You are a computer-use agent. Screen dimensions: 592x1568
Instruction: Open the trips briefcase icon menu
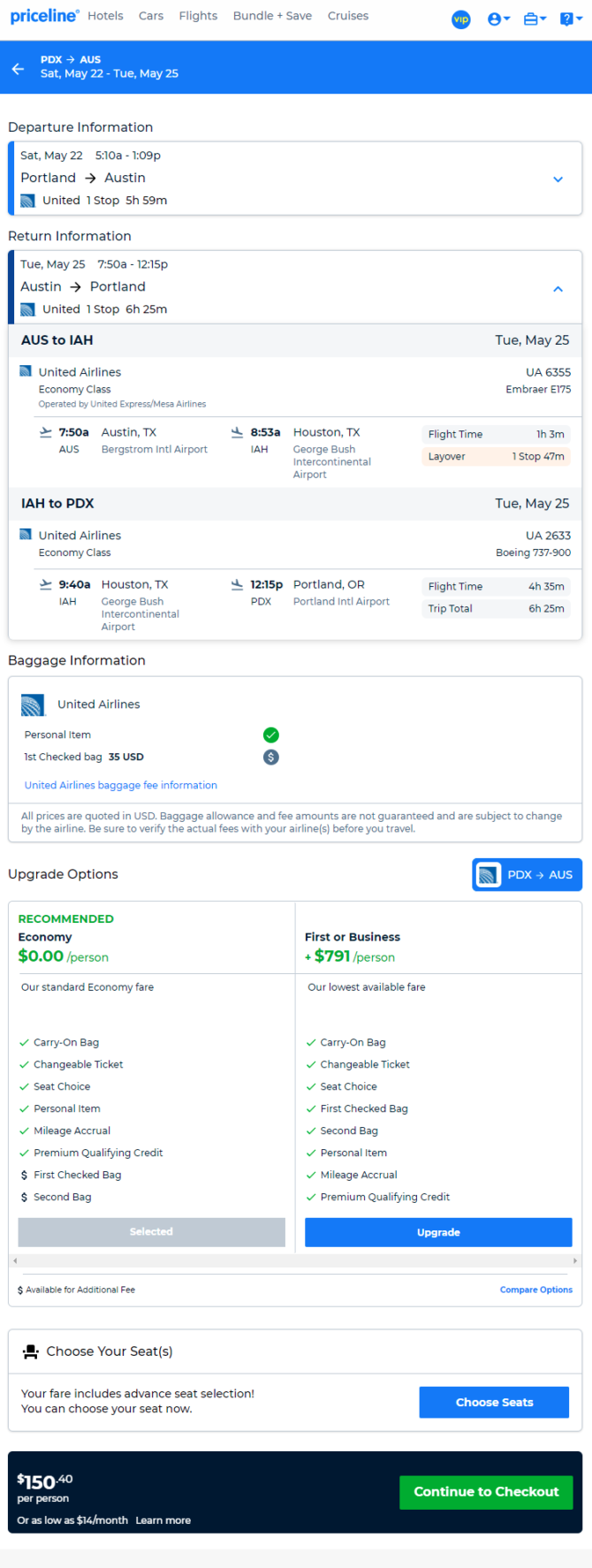[535, 19]
